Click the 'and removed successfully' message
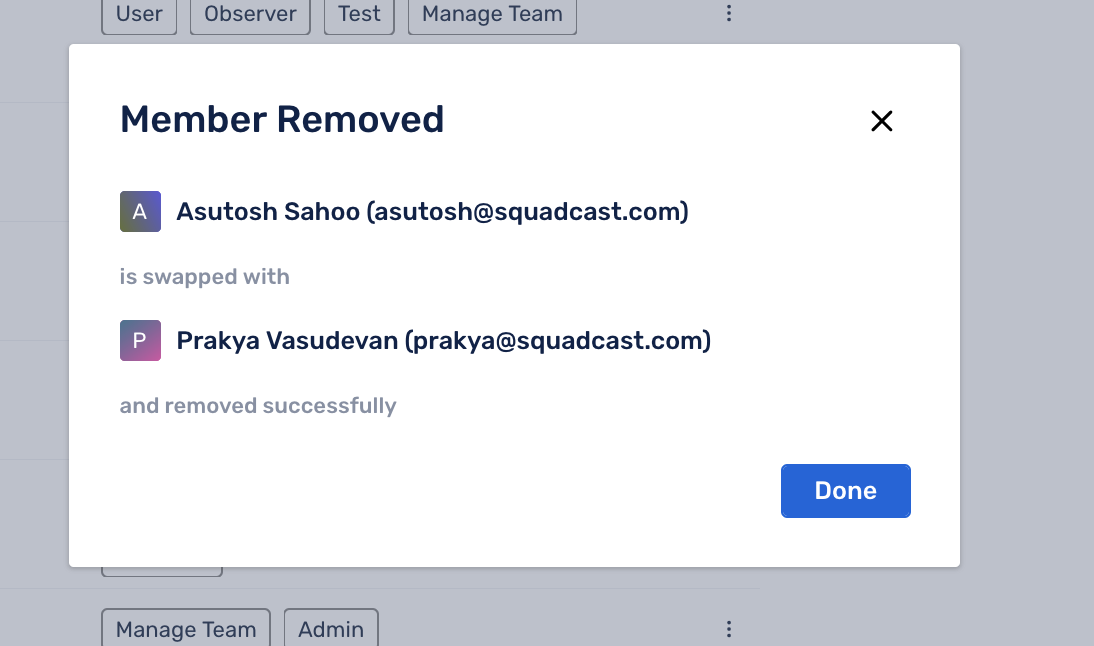Image resolution: width=1094 pixels, height=646 pixels. 258,406
